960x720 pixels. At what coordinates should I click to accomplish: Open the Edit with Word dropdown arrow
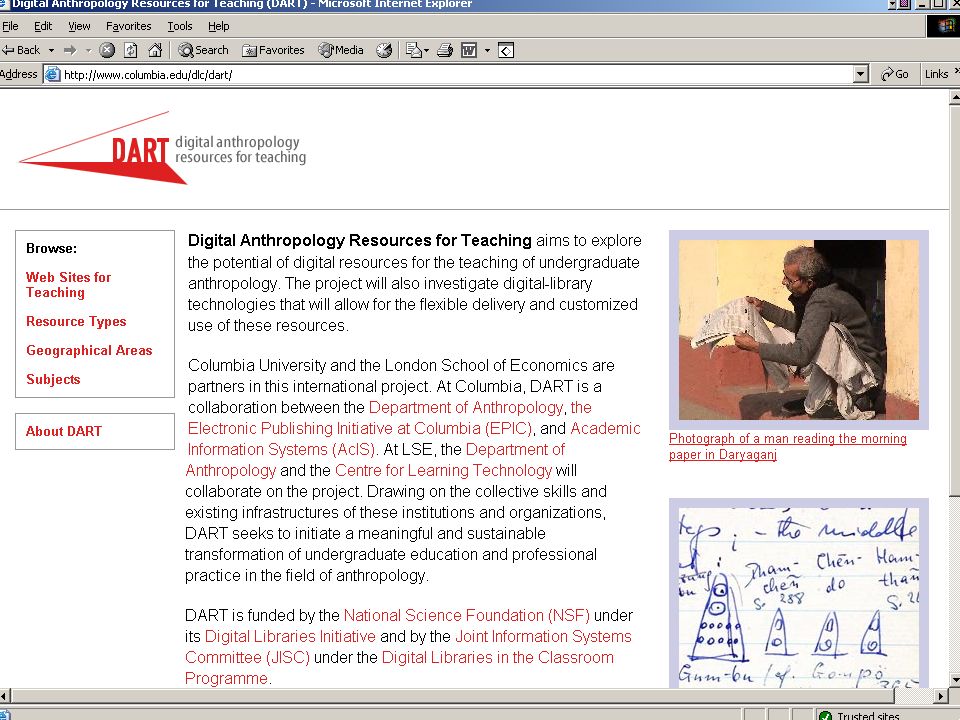(x=487, y=50)
